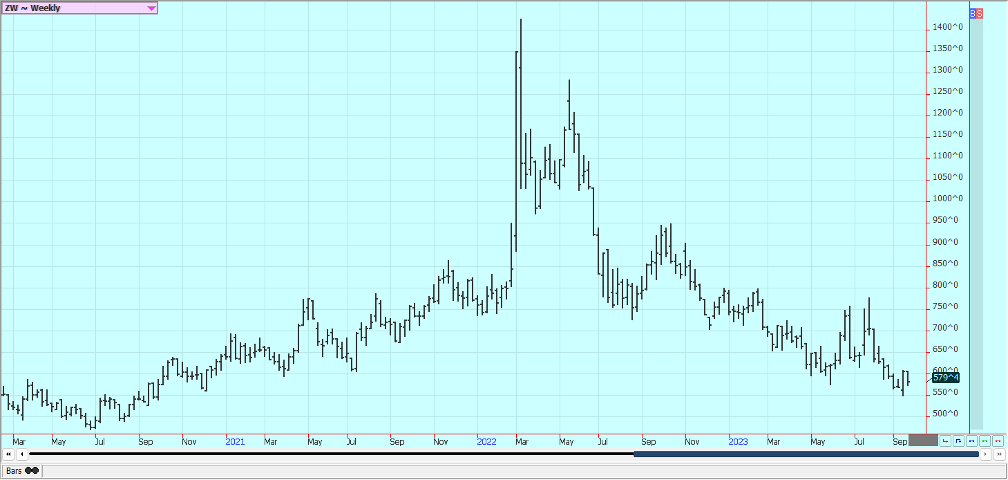This screenshot has width=1008, height=480.
Task: Click the Mar label right after 2021
Action: coord(271,442)
